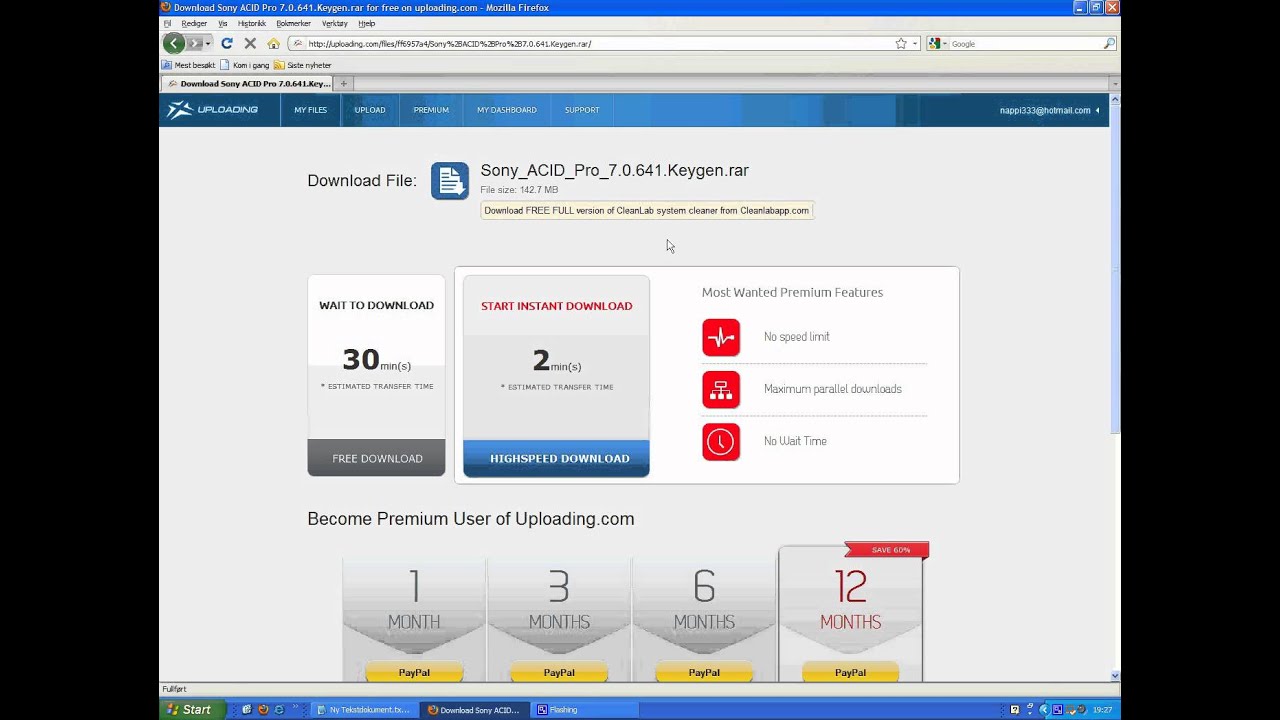
Task: Click the HIGHSPEED DOWNLOAD button
Action: (x=556, y=458)
